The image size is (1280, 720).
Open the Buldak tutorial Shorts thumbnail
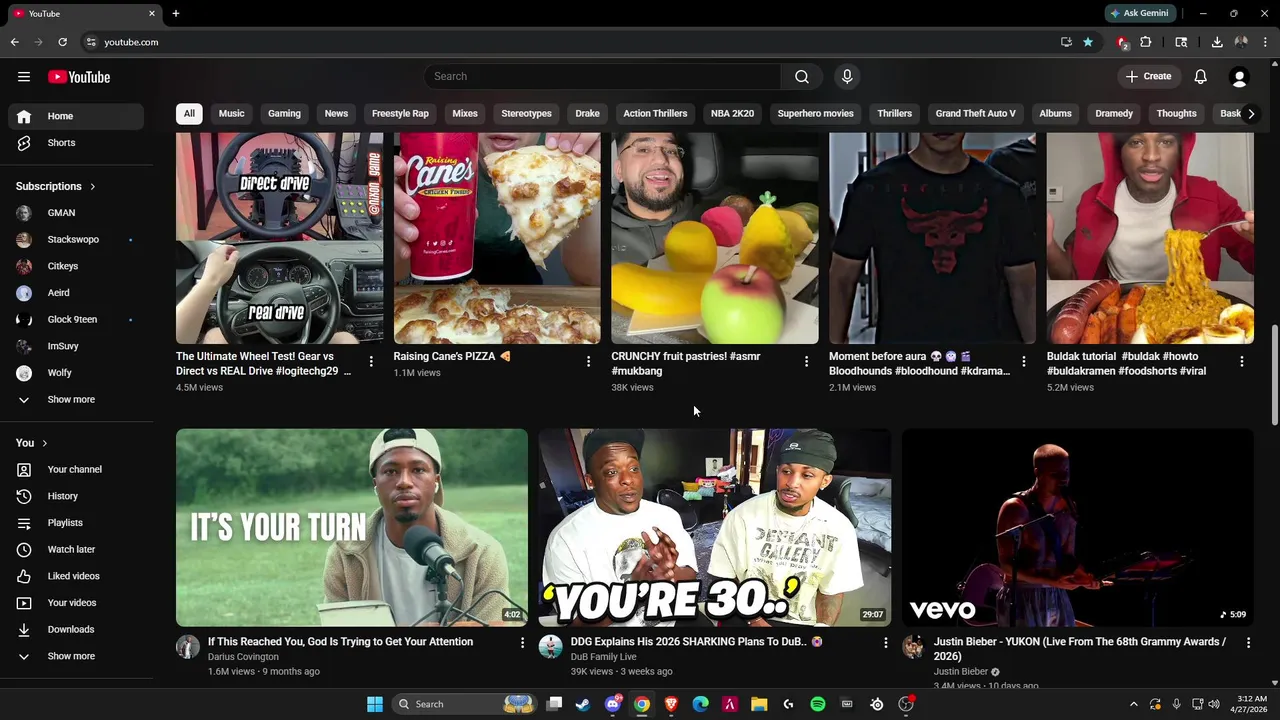pos(1150,238)
